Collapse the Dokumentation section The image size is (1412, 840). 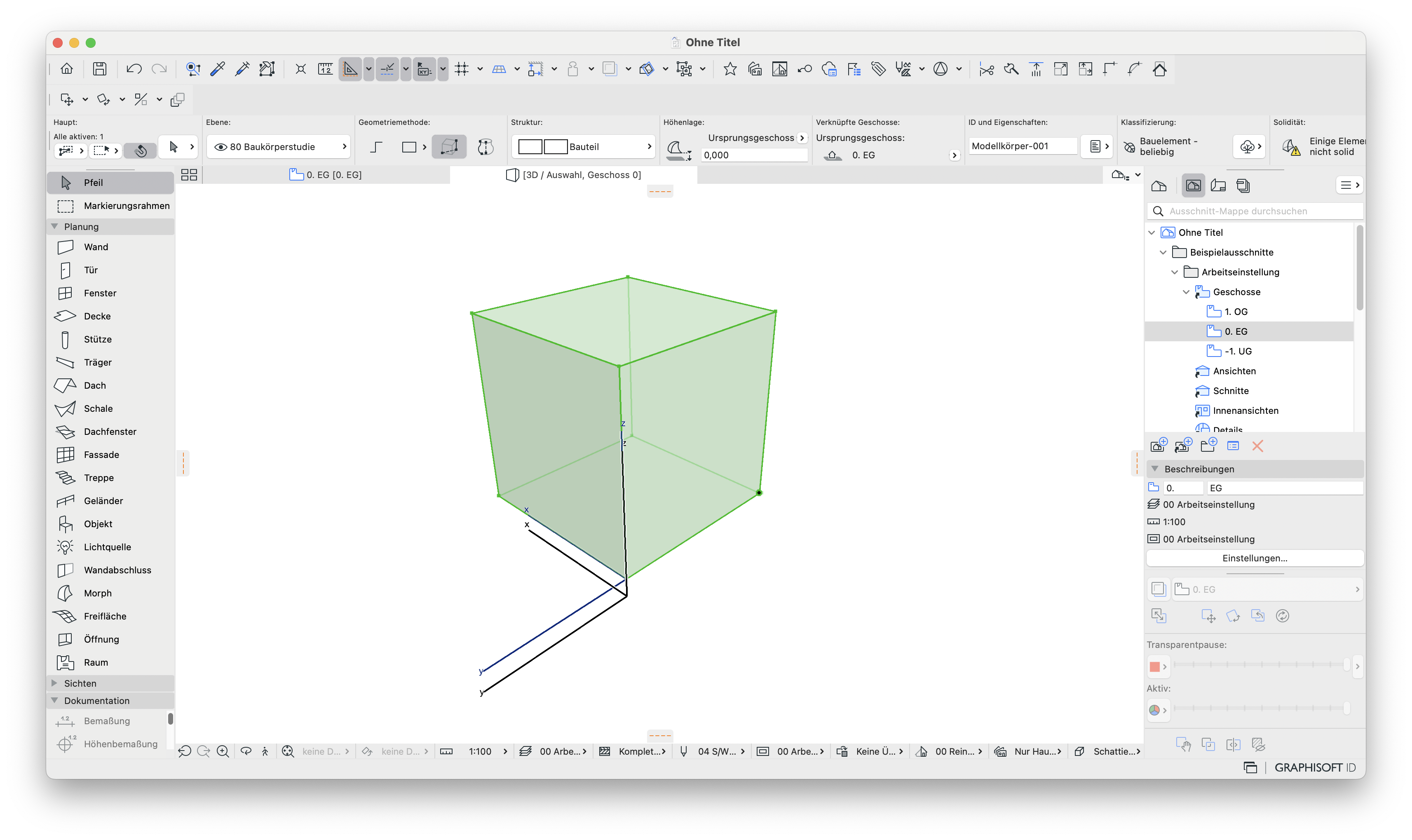coord(54,700)
